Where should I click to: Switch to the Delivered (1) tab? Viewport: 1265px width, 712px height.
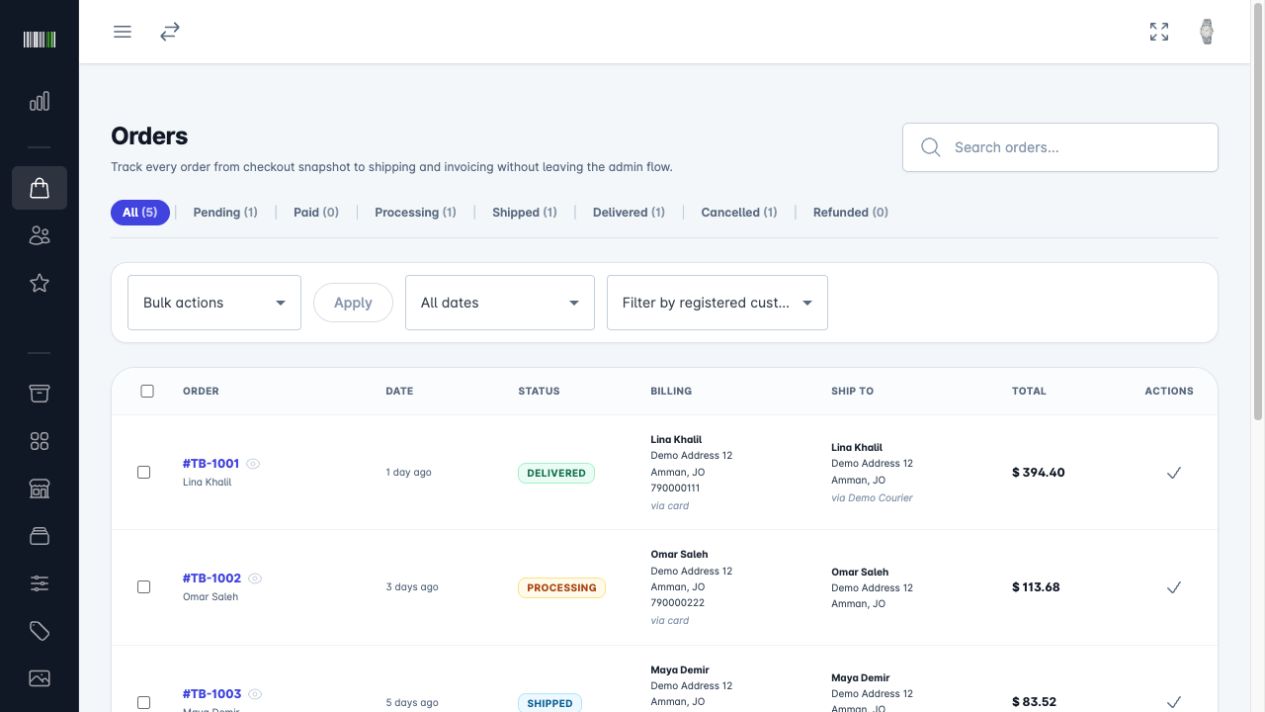click(628, 212)
